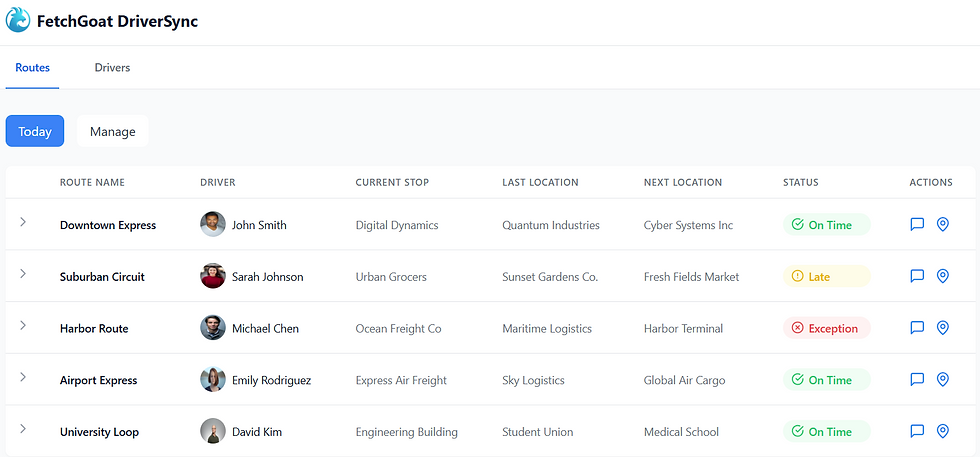
Task: Click the Today button
Action: coord(35,131)
